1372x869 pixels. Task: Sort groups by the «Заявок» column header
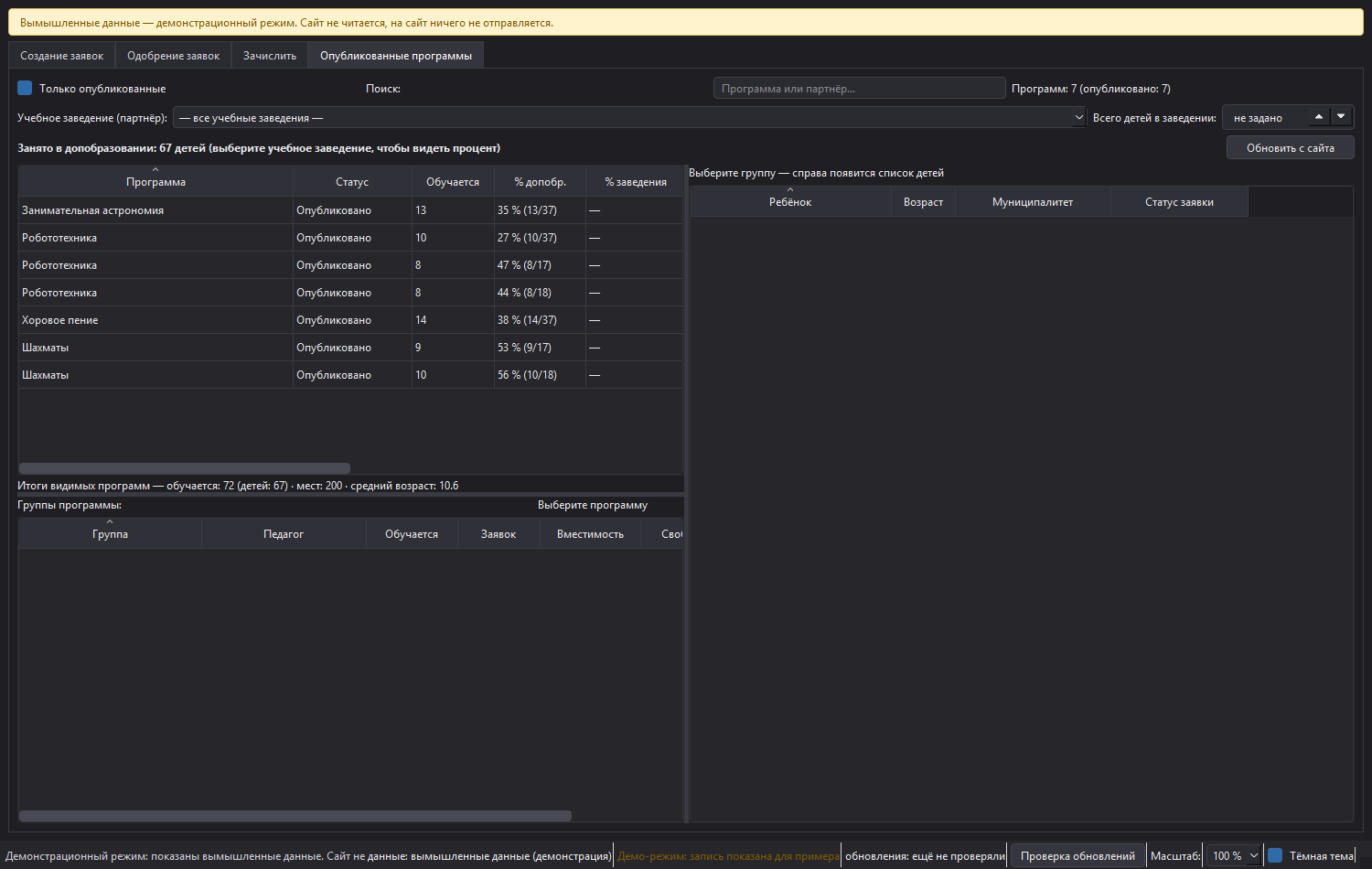point(498,534)
